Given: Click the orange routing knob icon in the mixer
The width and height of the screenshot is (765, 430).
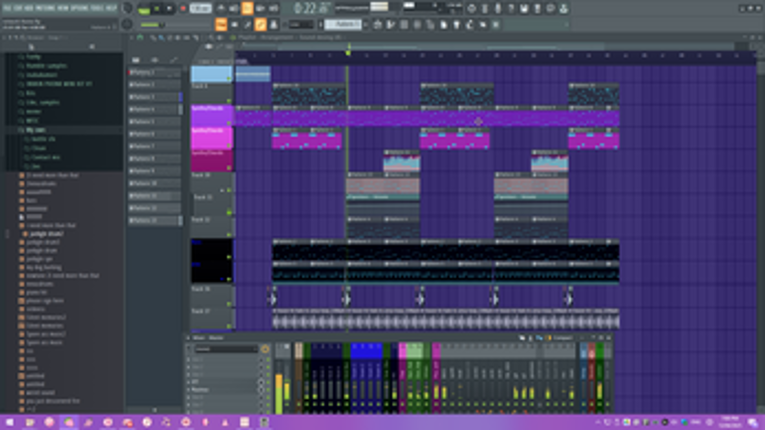Looking at the screenshot, I should 265,349.
